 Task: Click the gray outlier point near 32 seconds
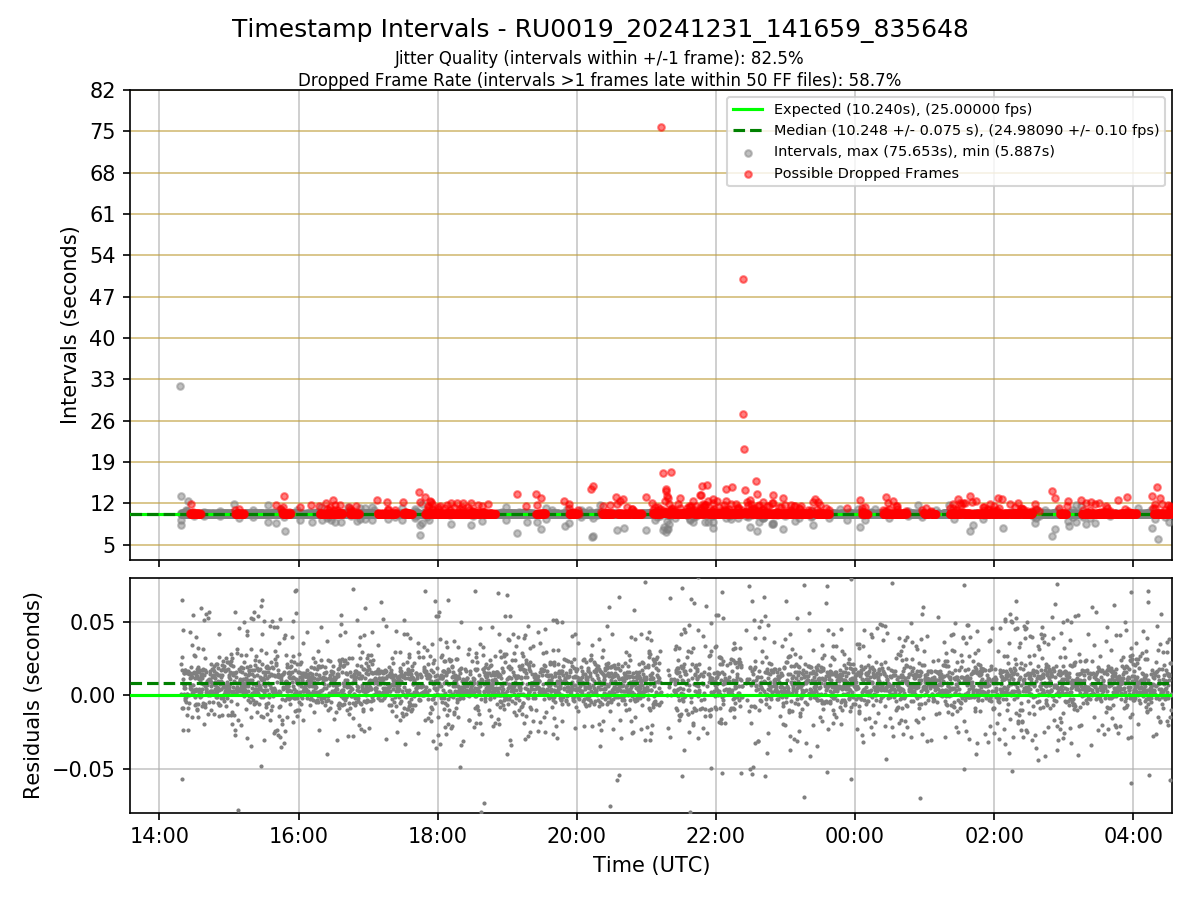[180, 386]
